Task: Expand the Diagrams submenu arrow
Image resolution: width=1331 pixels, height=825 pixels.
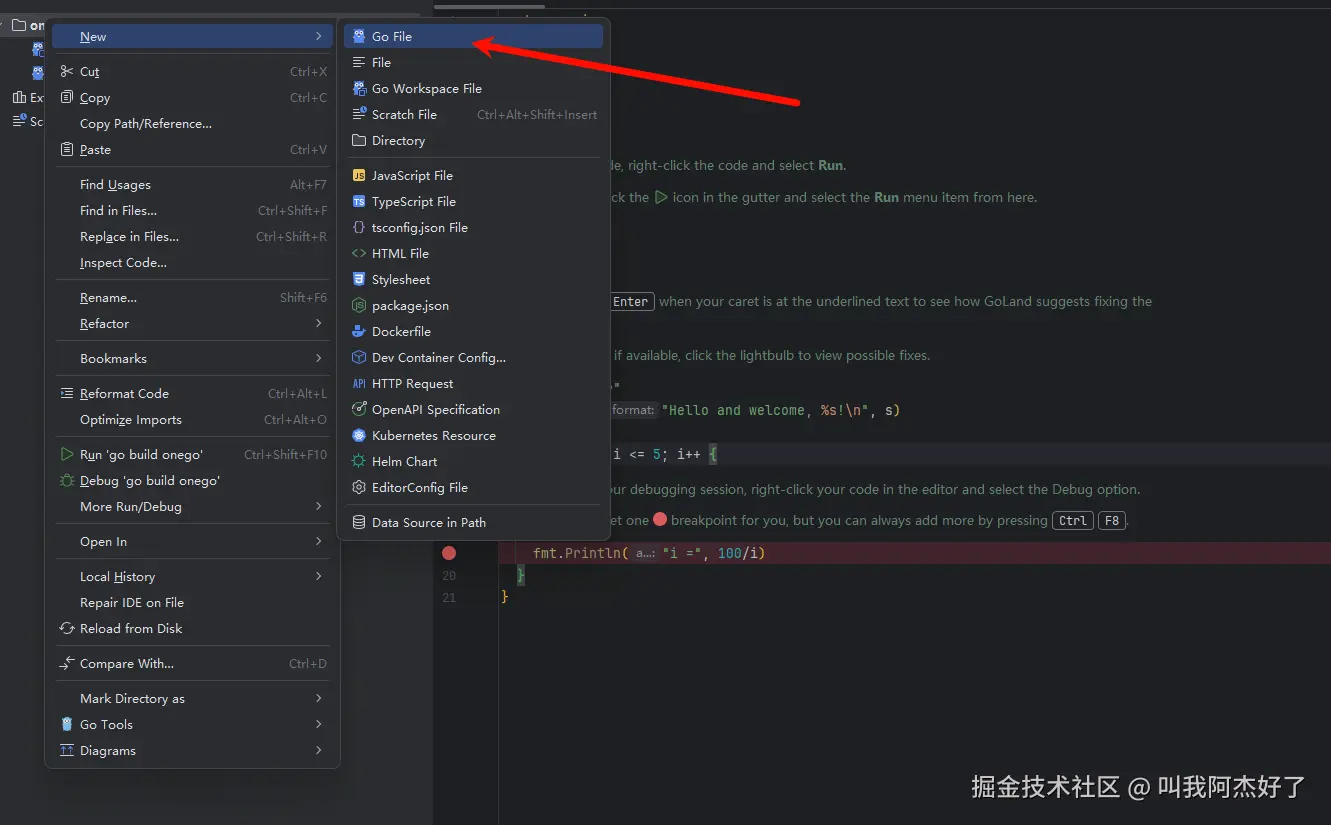Action: [319, 750]
